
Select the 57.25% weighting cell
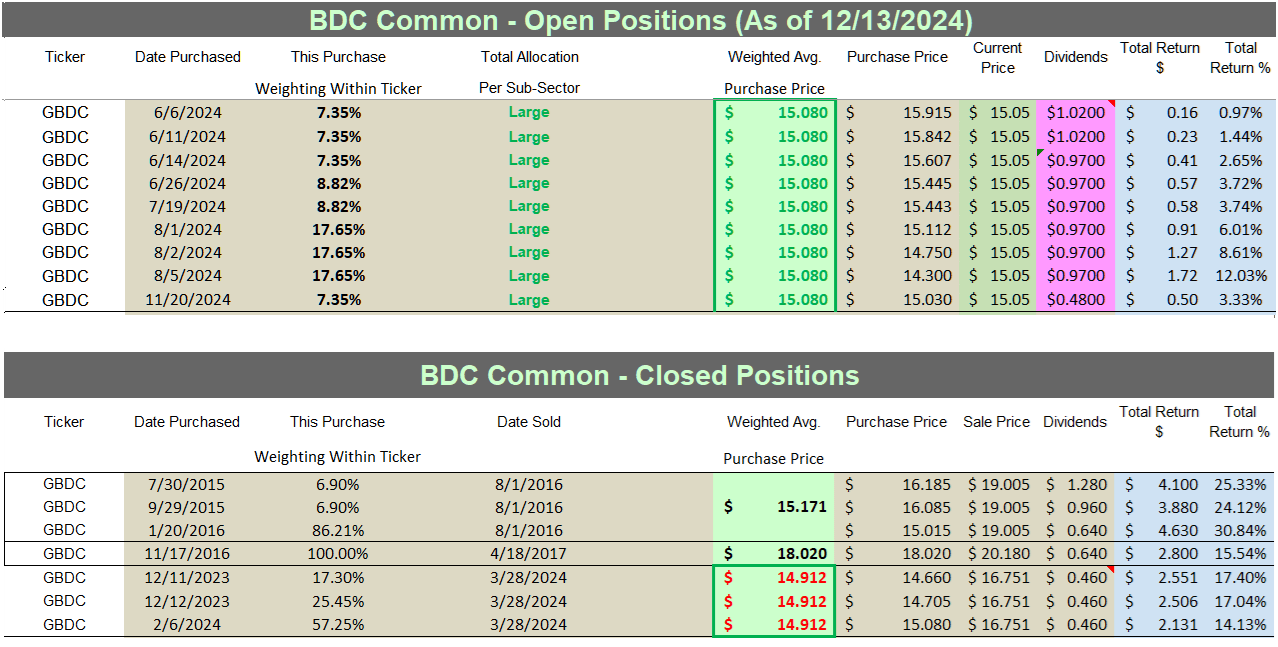(337, 625)
